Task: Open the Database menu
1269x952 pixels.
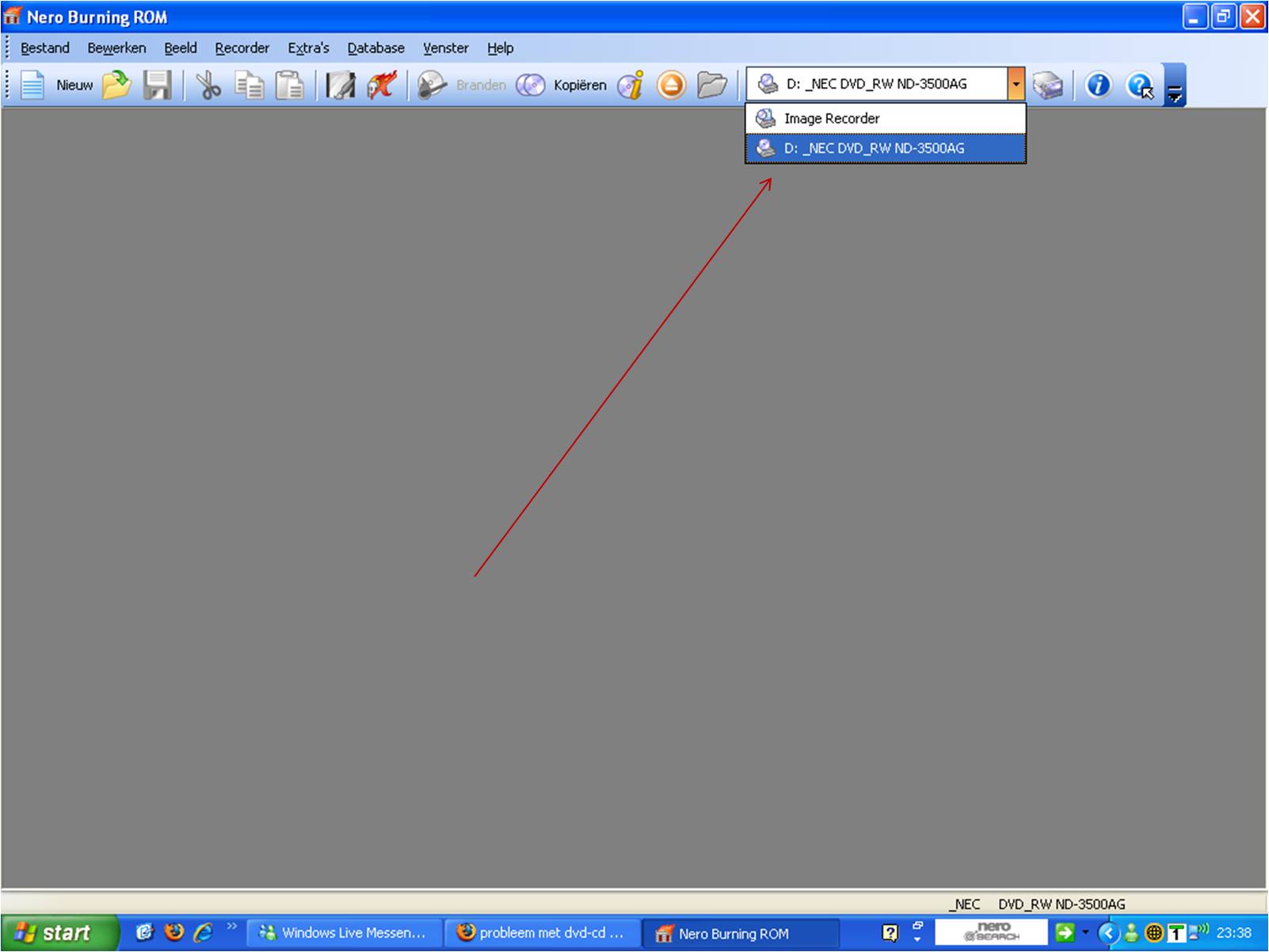Action: pos(376,48)
